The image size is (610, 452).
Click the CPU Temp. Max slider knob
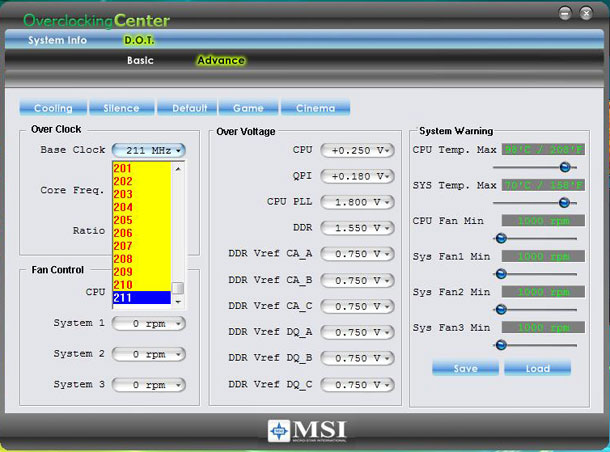565,167
